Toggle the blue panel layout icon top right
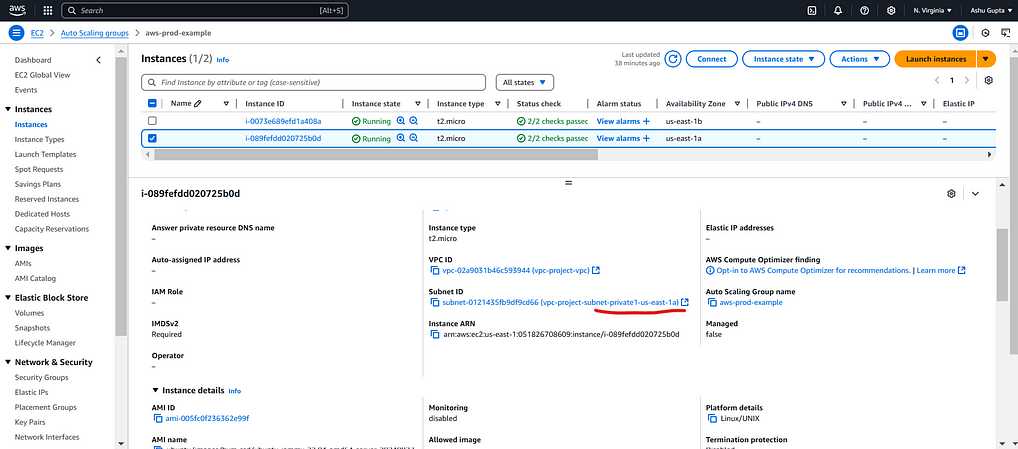This screenshot has width=1018, height=449. click(x=960, y=33)
